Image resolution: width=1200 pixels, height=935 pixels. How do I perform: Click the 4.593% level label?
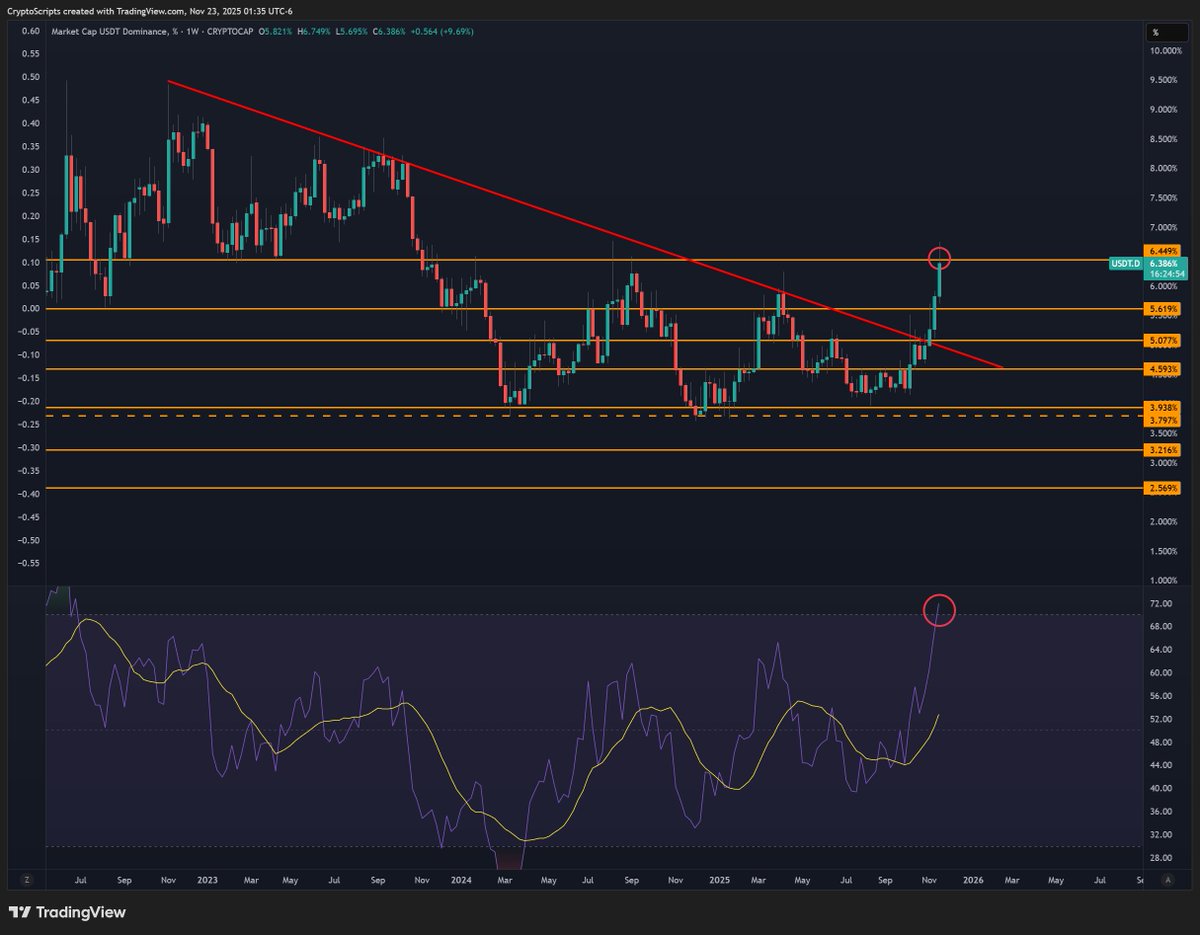1164,370
